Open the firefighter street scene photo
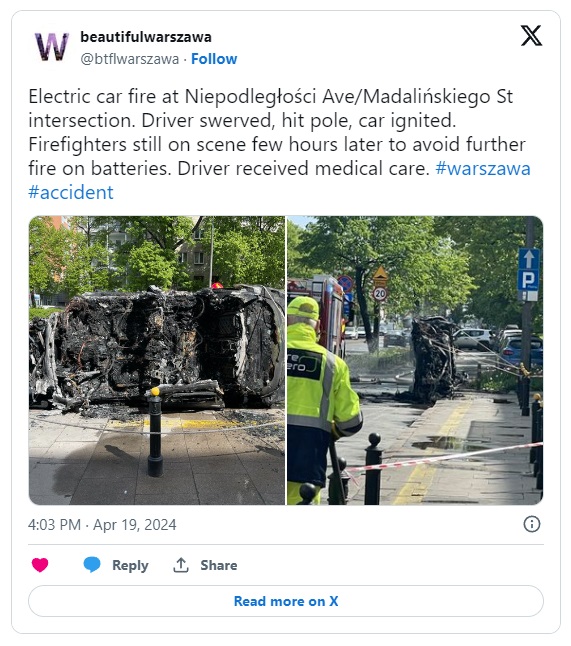571x646 pixels. point(415,360)
